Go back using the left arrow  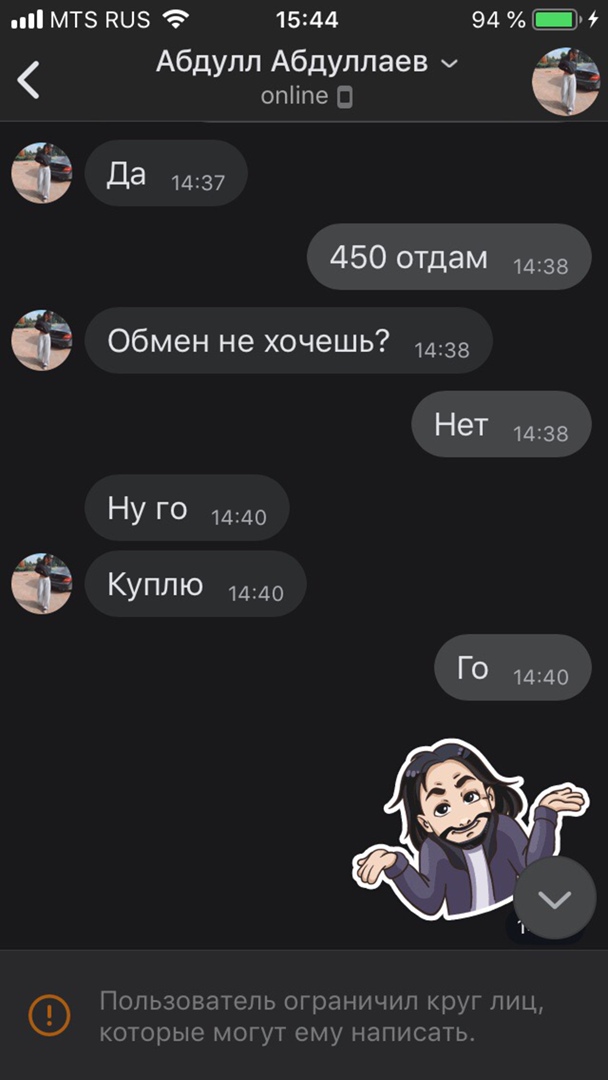click(x=29, y=80)
